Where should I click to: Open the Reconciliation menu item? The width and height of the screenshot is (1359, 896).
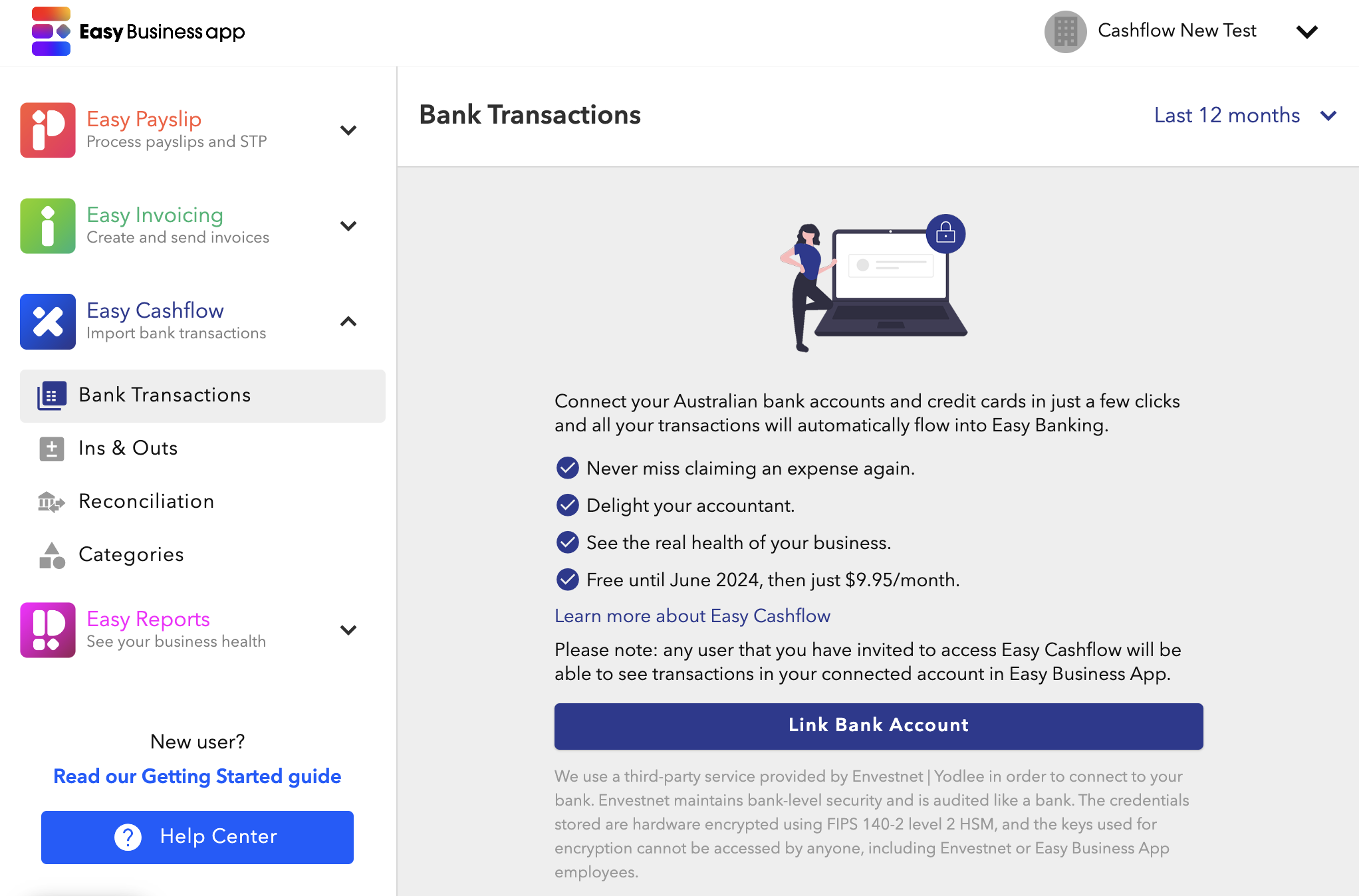[146, 502]
